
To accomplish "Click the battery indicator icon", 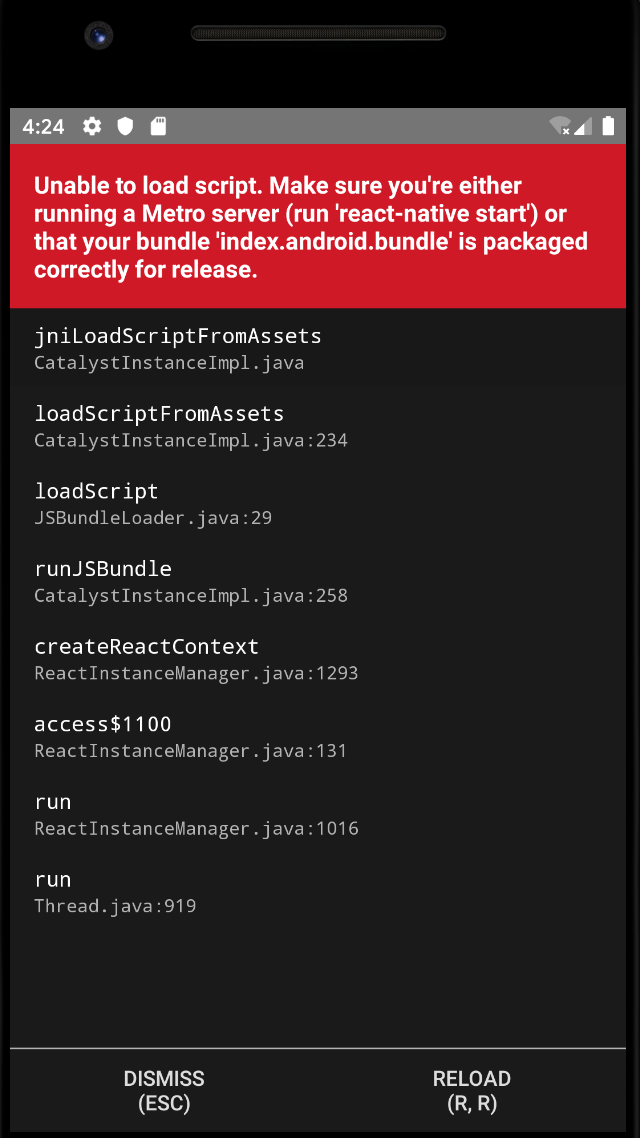I will tap(608, 126).
